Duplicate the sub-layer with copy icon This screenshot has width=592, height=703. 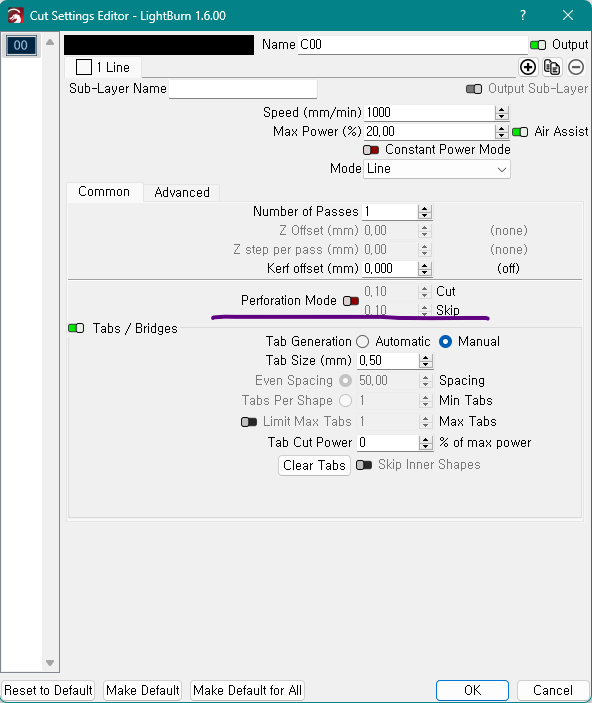552,67
